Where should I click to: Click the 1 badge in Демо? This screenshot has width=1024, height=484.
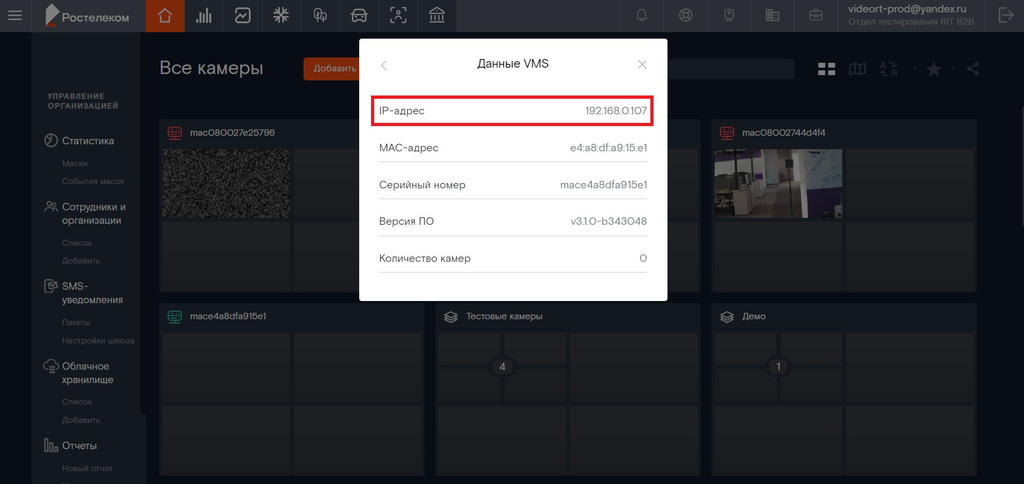[778, 367]
